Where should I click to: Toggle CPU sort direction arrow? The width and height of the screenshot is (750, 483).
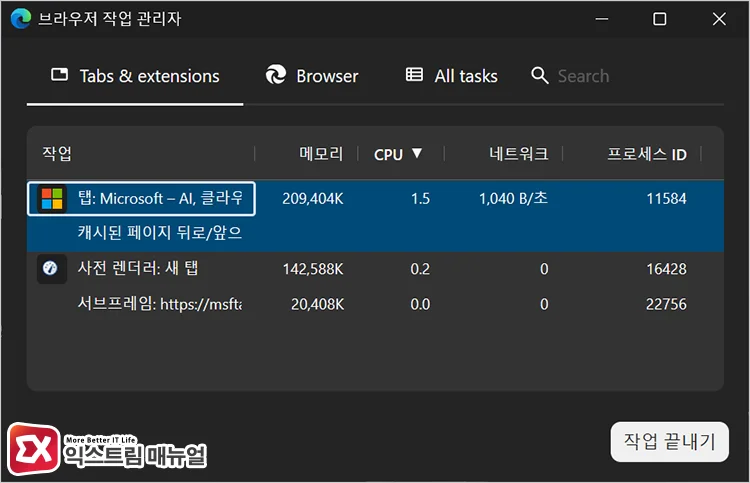point(417,153)
